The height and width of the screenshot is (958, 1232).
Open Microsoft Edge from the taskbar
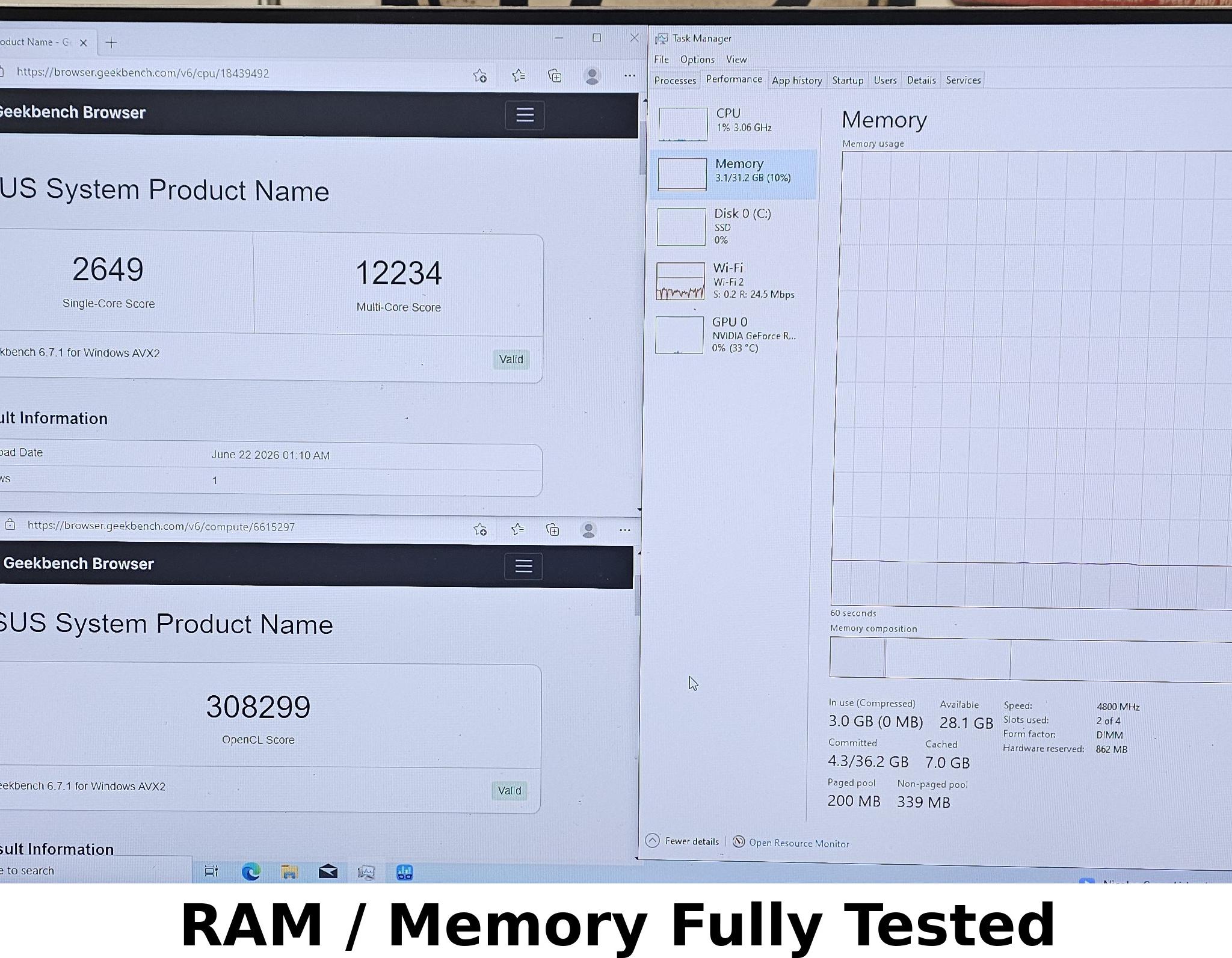pyautogui.click(x=251, y=871)
